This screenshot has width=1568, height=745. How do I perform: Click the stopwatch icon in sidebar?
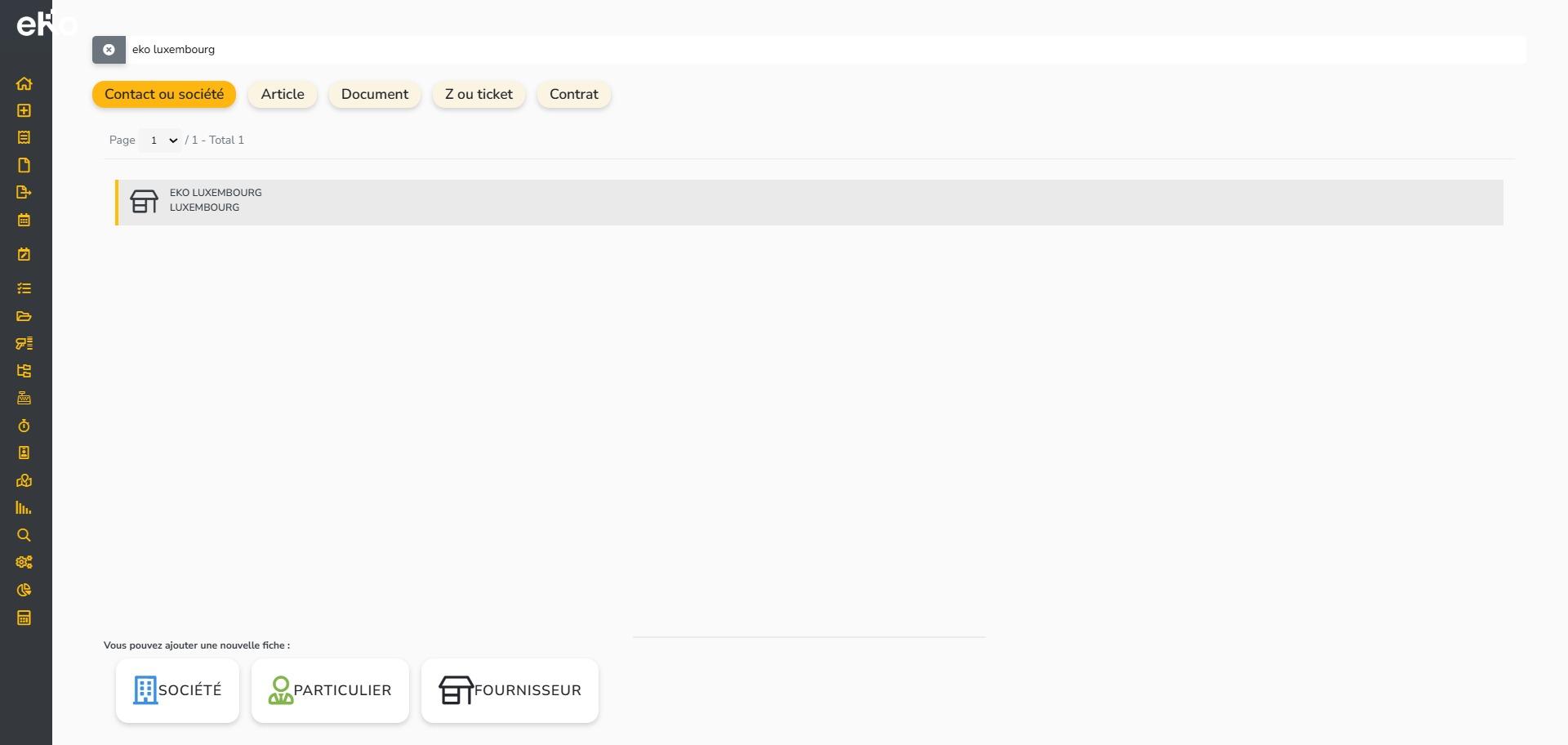(24, 426)
